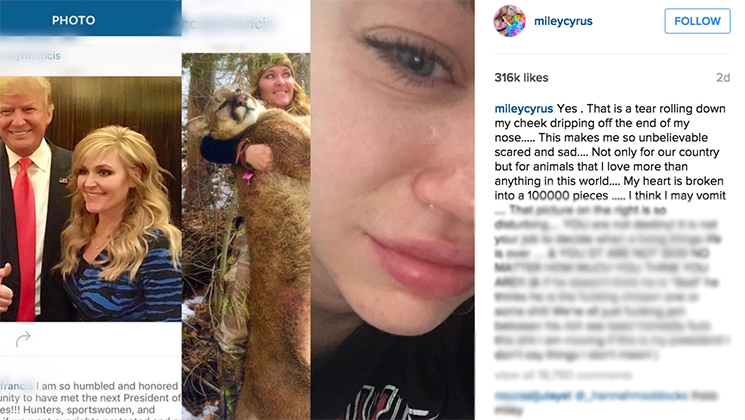Click the blurred portion of Miley's caption
Image resolution: width=745 pixels, height=420 pixels.
click(612, 283)
